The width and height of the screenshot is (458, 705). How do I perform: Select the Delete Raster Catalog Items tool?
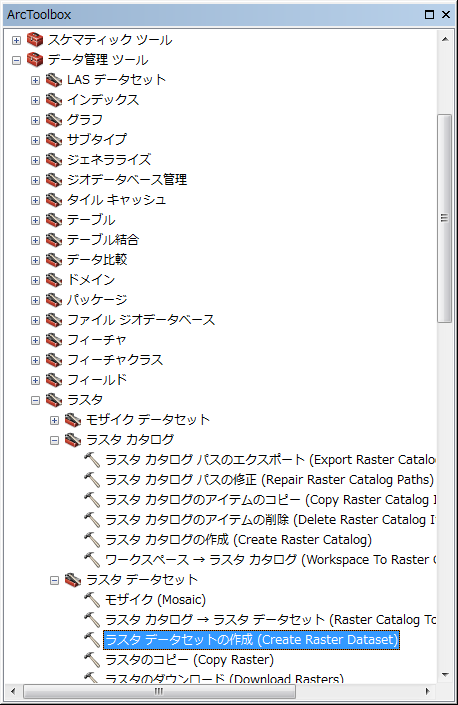[270, 520]
